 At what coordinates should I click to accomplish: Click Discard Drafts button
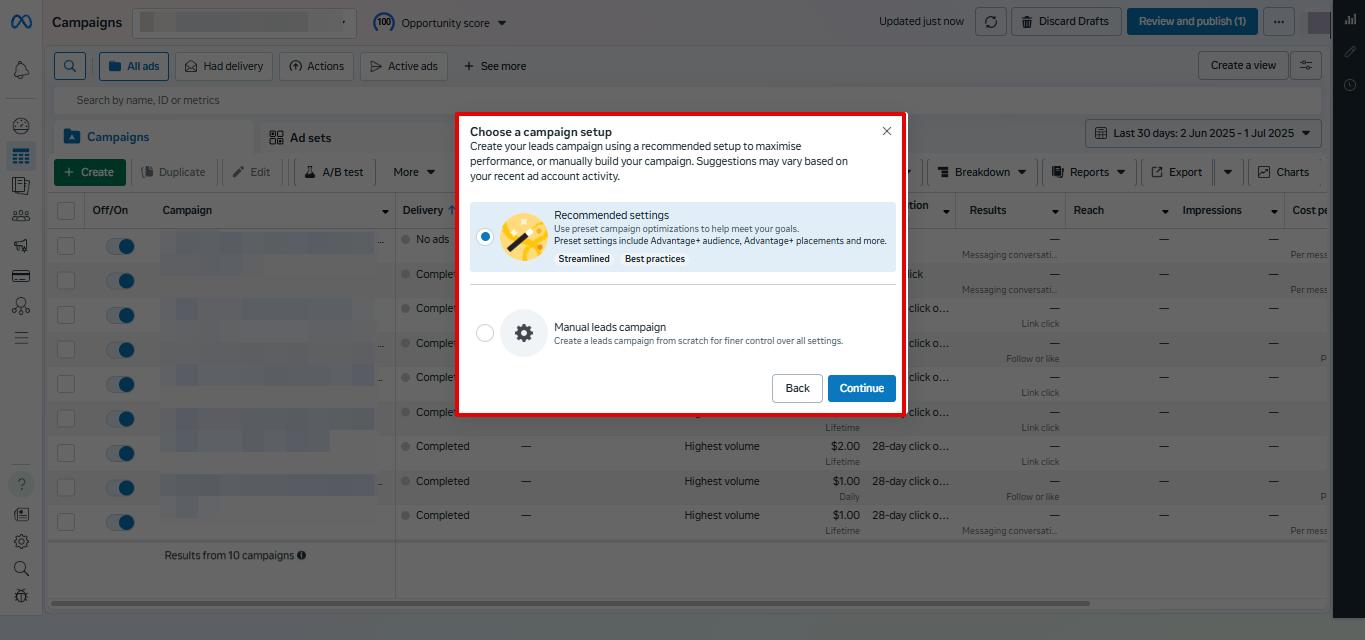(1064, 22)
